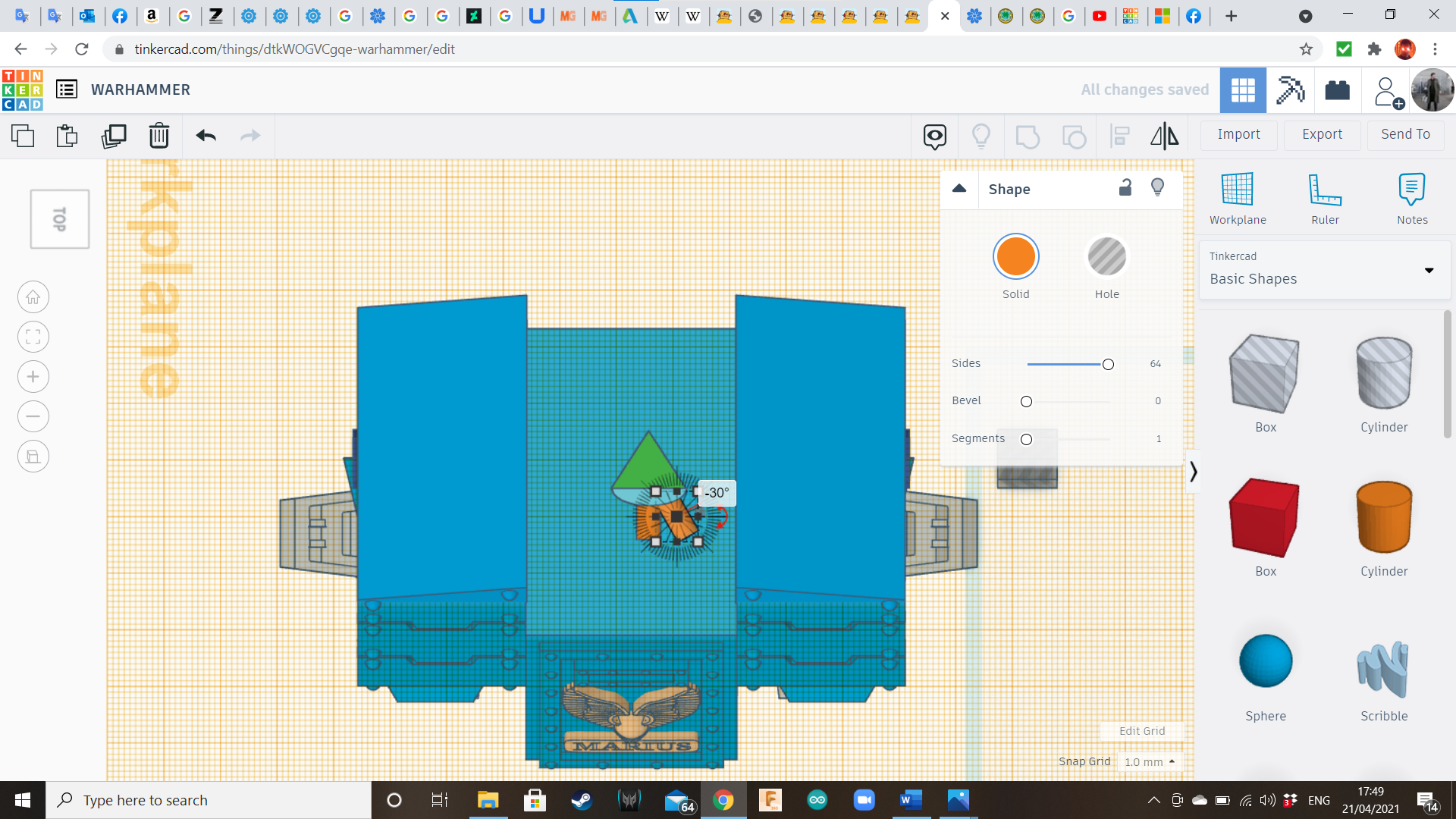Open the tab search dropdown arrow
The width and height of the screenshot is (1456, 819).
click(1305, 16)
